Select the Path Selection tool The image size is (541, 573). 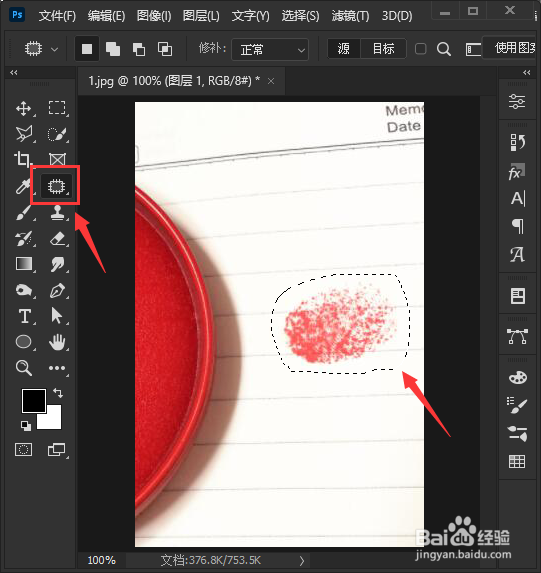tap(57, 316)
